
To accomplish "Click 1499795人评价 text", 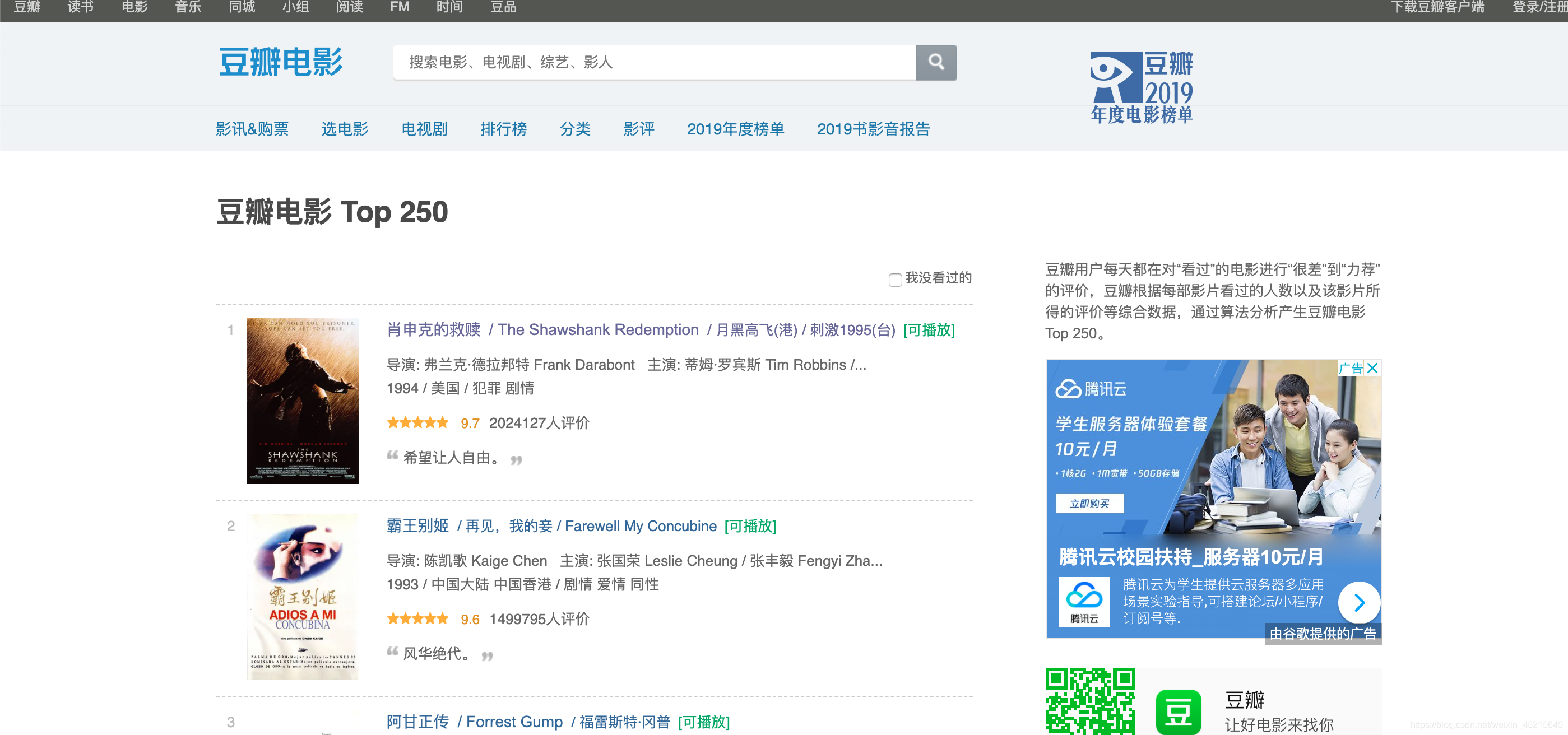I will pos(539,619).
